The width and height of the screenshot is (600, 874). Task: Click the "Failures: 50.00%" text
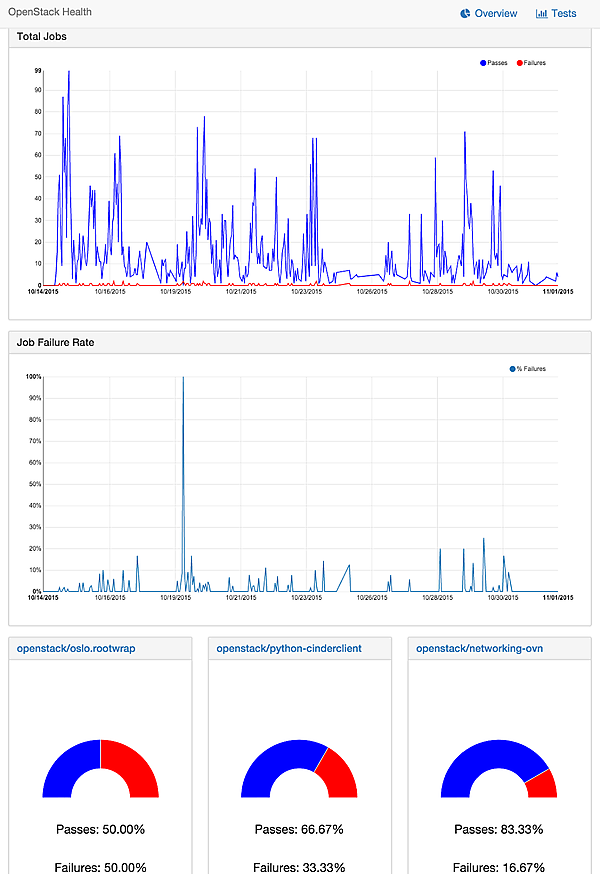tap(100, 867)
